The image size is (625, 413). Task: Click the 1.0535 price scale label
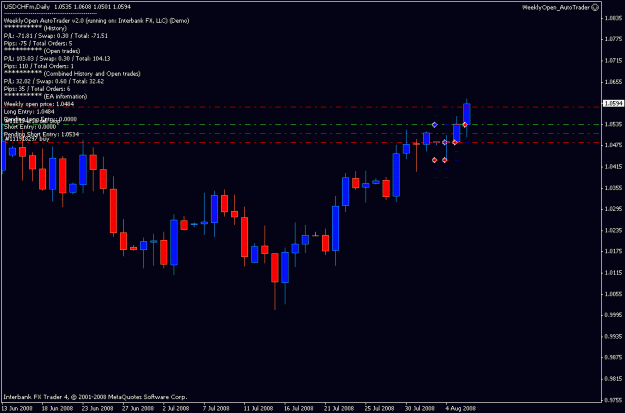tap(613, 125)
